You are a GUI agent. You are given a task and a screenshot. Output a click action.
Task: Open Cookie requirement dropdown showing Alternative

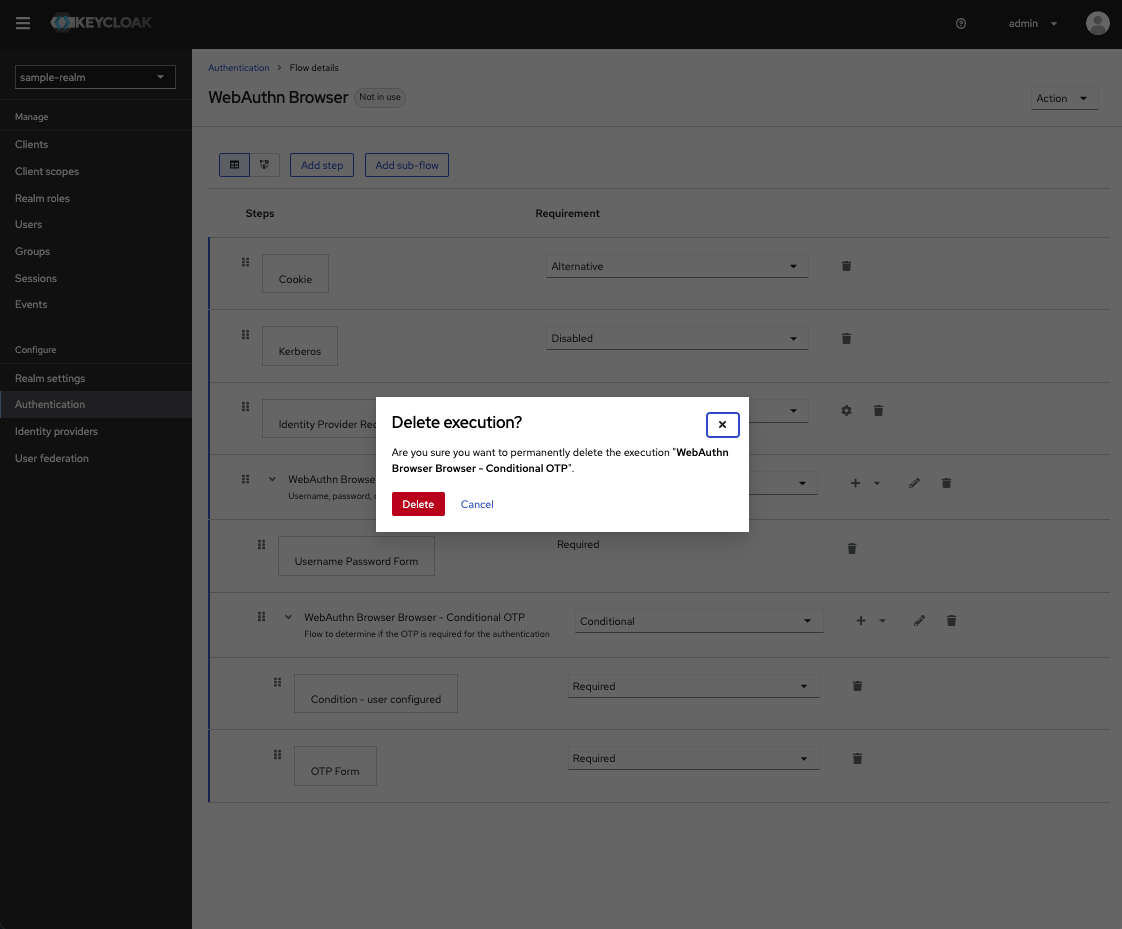point(677,267)
